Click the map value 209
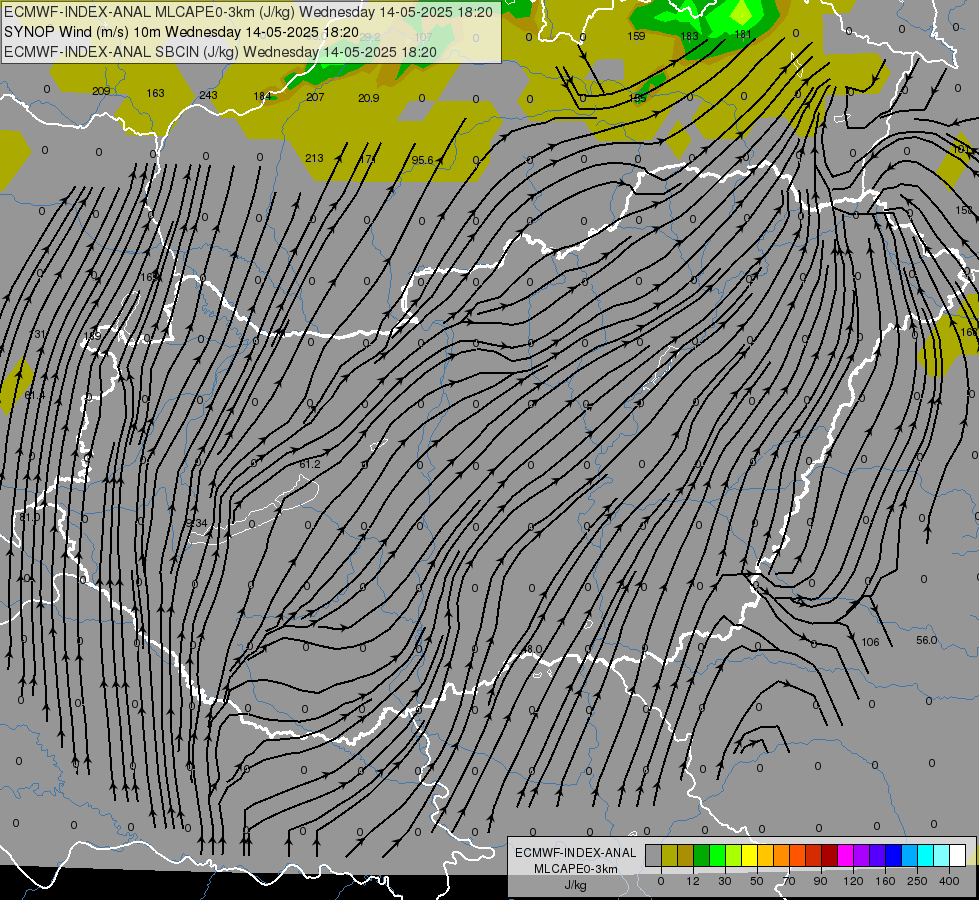Image resolution: width=979 pixels, height=900 pixels. 101,91
